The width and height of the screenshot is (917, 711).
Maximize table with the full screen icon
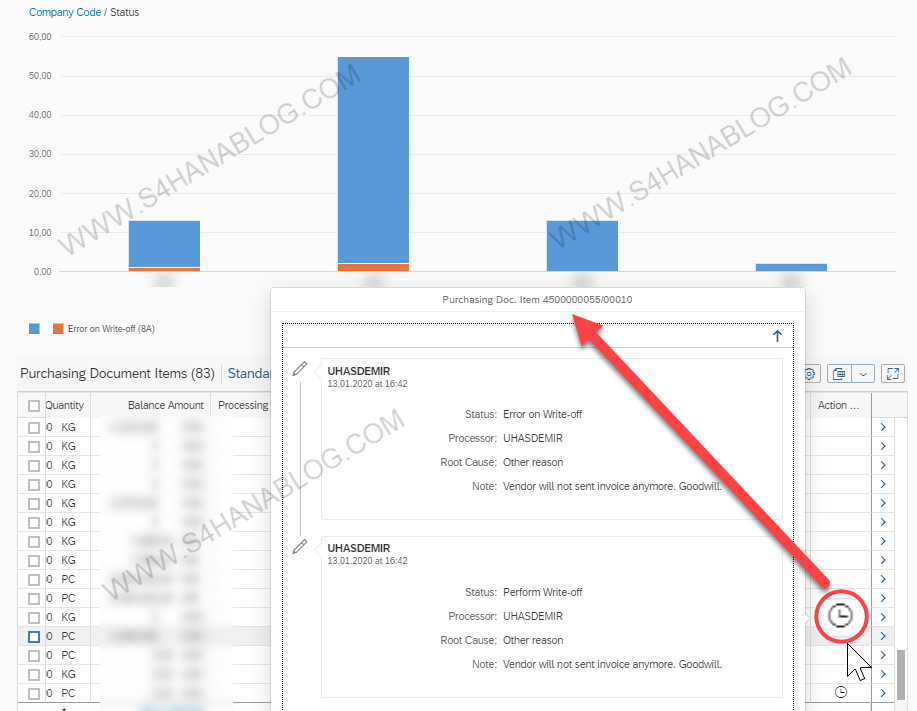(893, 374)
